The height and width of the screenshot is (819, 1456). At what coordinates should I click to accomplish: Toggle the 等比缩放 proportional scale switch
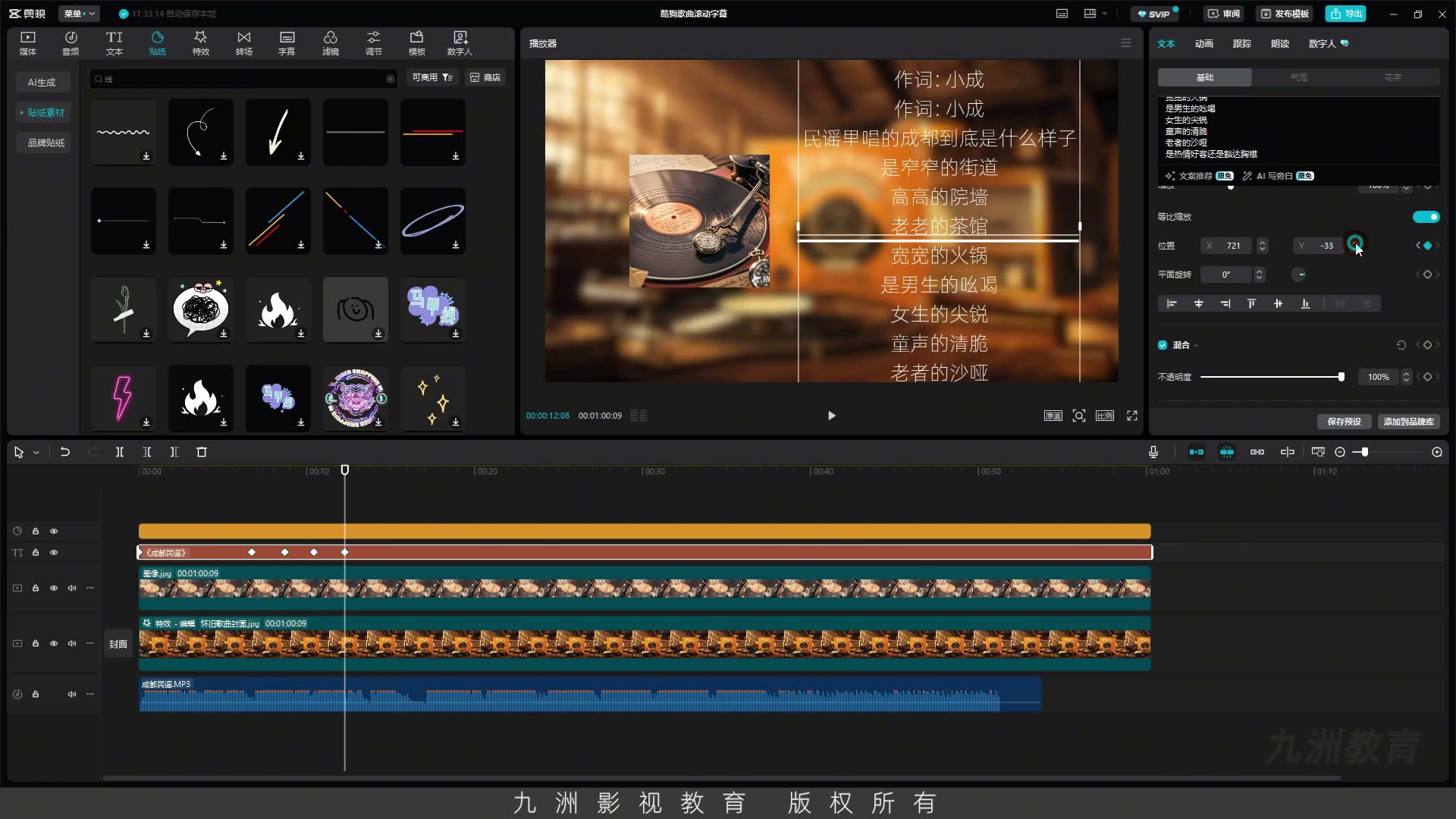(1426, 217)
